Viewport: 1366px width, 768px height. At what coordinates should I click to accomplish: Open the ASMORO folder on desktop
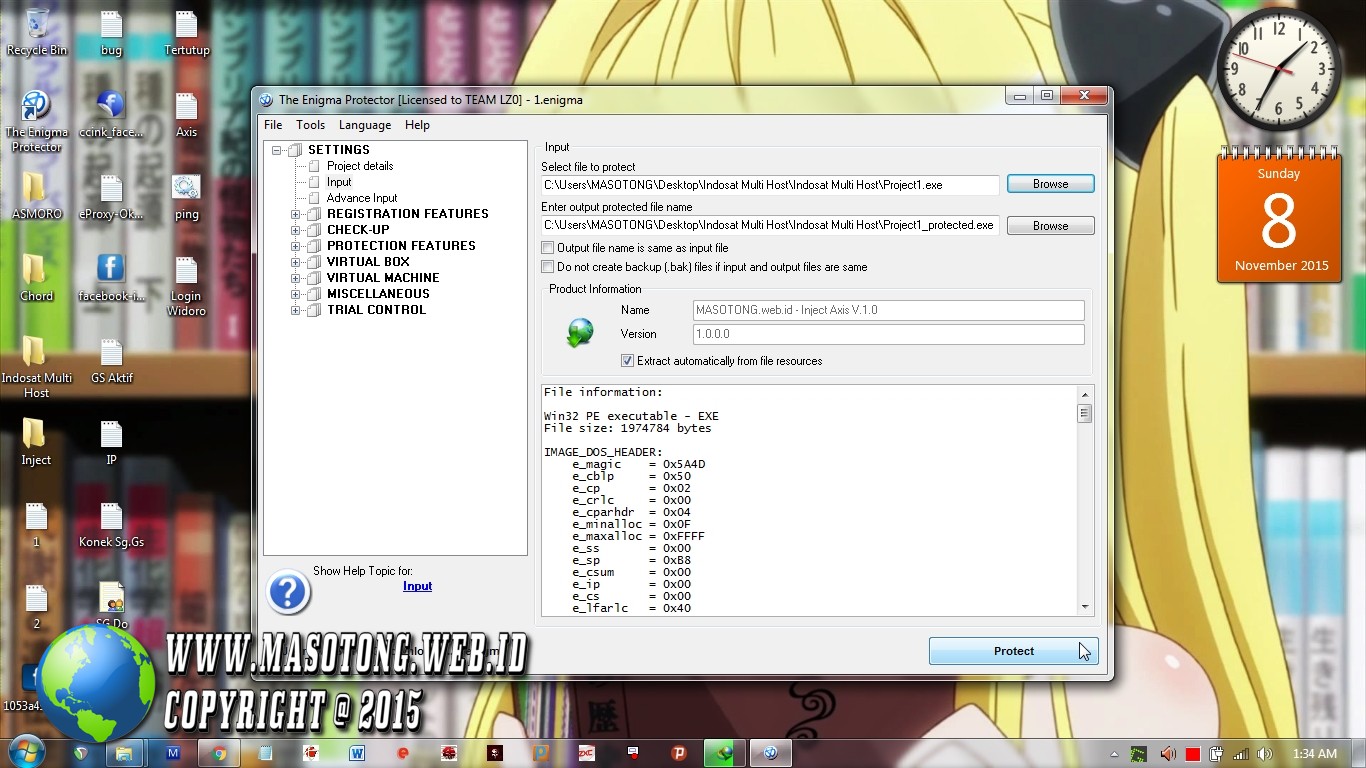[x=37, y=195]
